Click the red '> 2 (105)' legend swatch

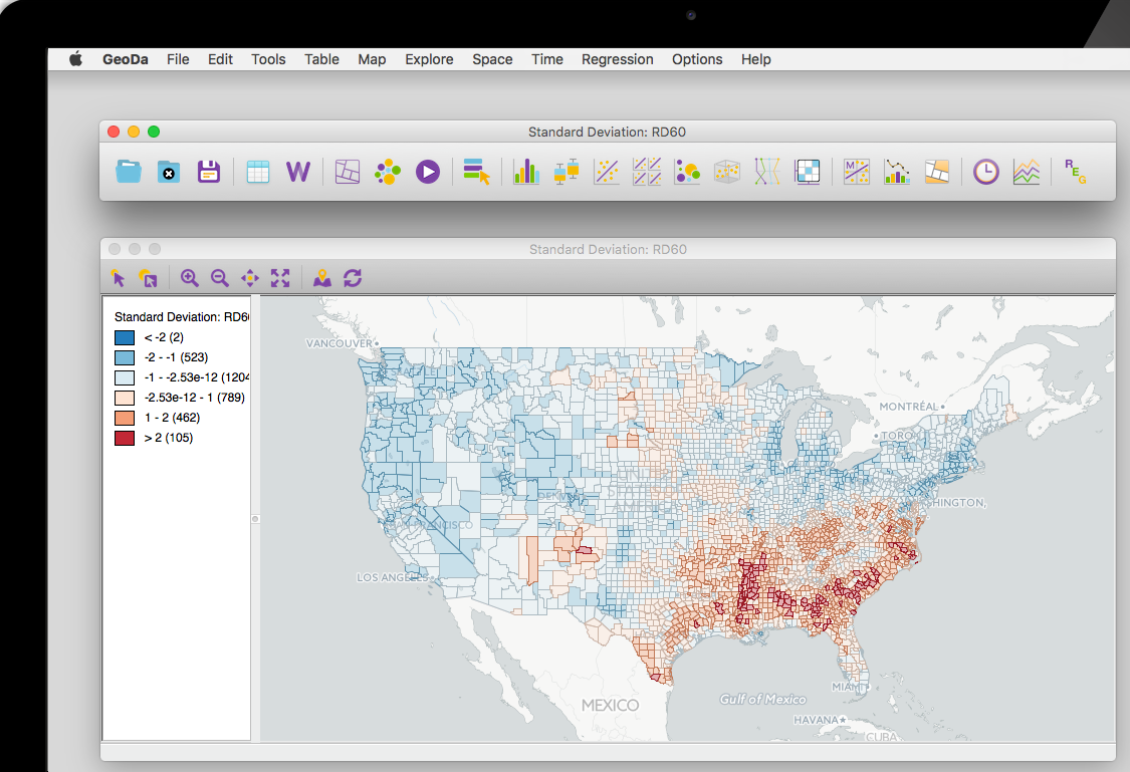124,438
